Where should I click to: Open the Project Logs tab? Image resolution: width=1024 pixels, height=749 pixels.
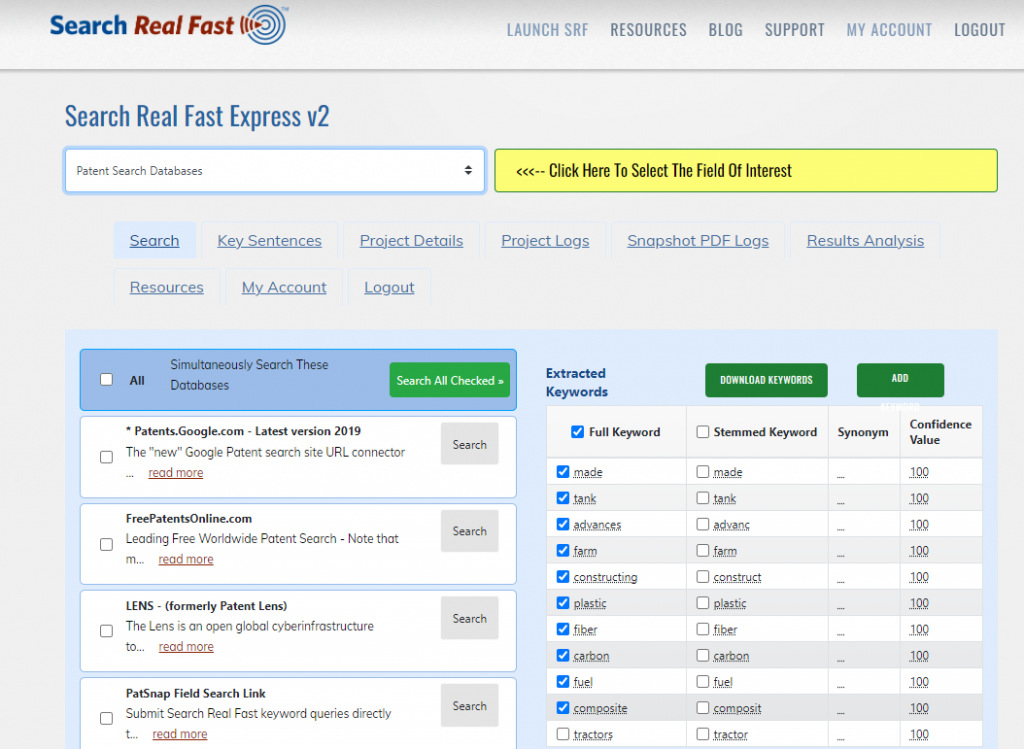click(x=545, y=240)
